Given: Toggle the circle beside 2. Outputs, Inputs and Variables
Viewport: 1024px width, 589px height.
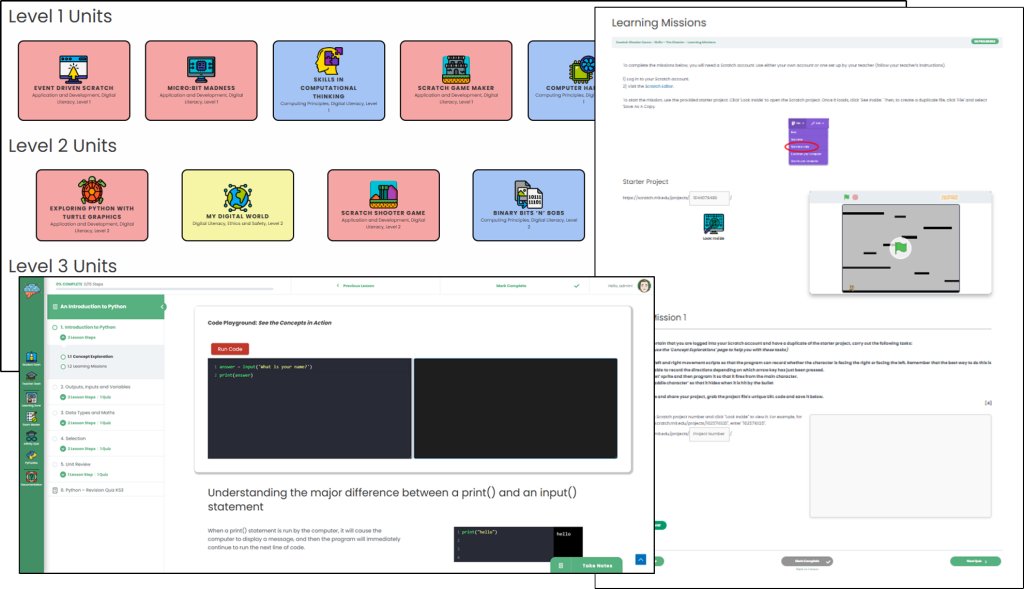Looking at the screenshot, I should [x=55, y=387].
